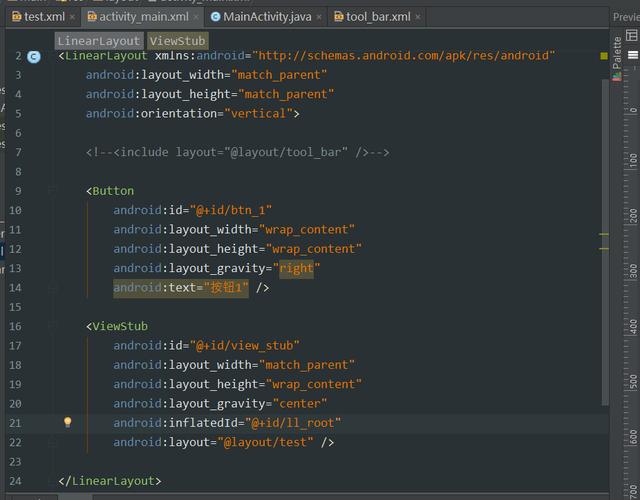
Task: Click the lightbulb quick-fix icon
Action: coord(68,422)
